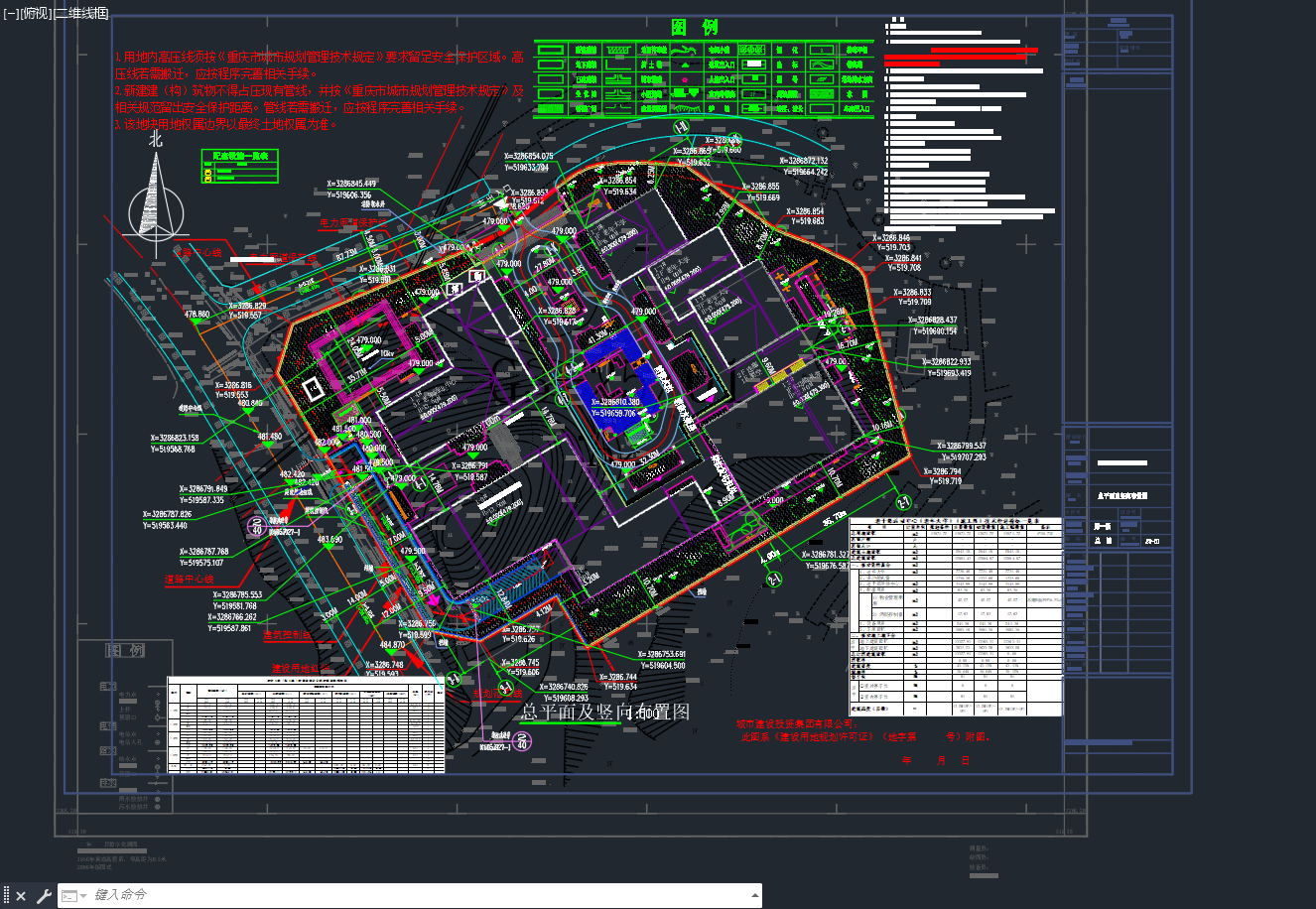Select red note line starting 3.该地块用地权属边界

tap(226, 125)
